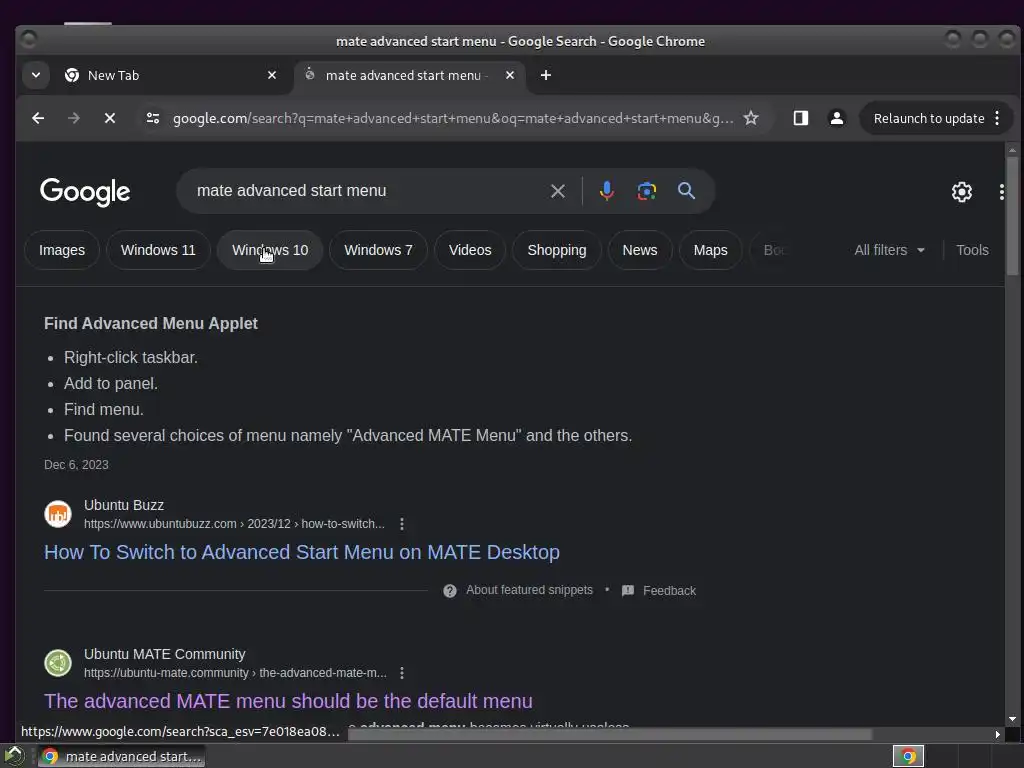The width and height of the screenshot is (1024, 768).
Task: Click the forward navigation arrow
Action: [74, 118]
